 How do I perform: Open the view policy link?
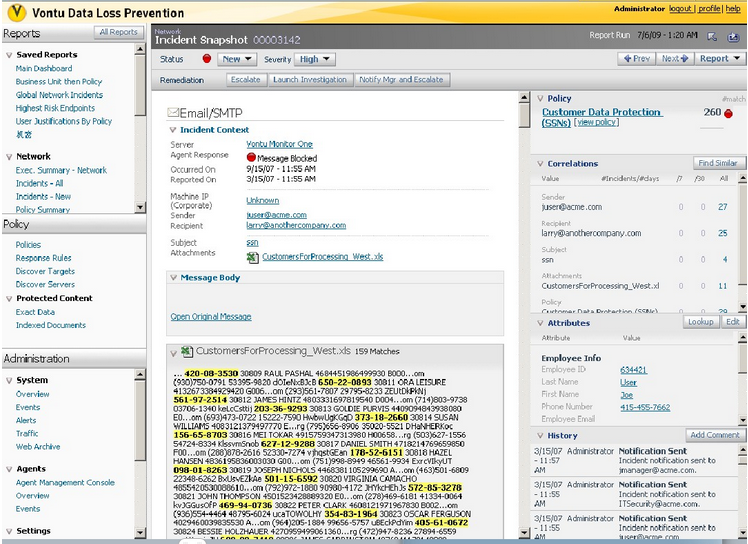tap(597, 123)
